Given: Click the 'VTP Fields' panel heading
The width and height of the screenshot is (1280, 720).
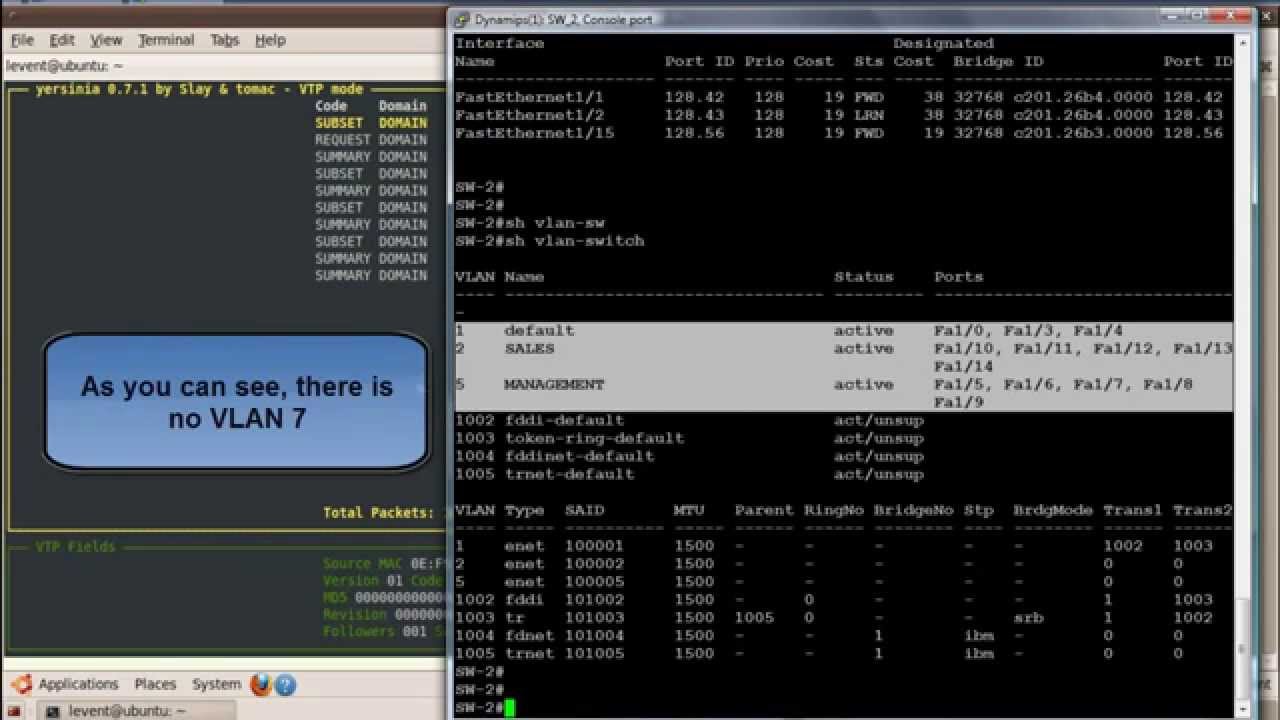Looking at the screenshot, I should [x=75, y=547].
